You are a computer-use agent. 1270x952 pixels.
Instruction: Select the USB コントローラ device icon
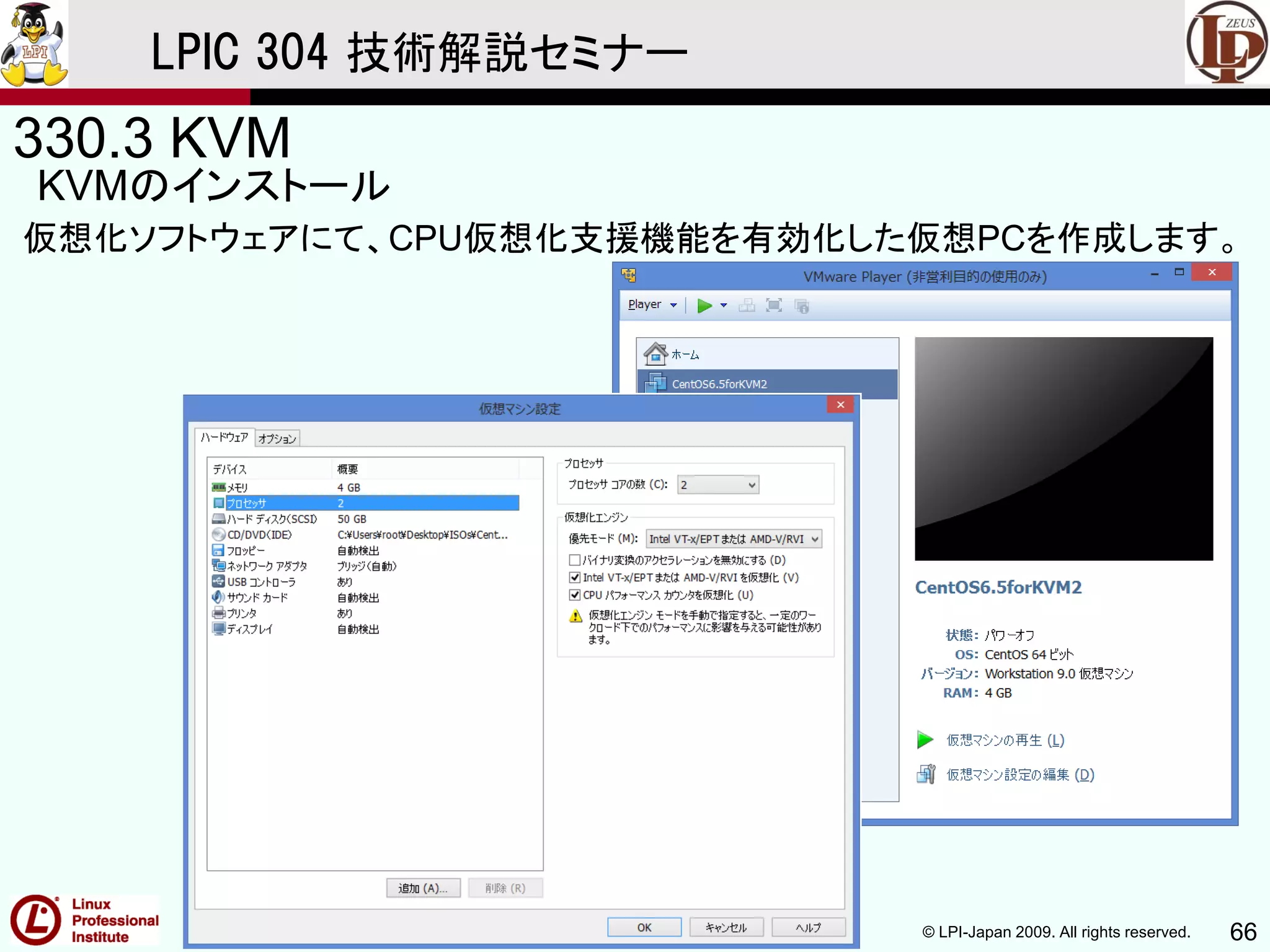pyautogui.click(x=218, y=581)
